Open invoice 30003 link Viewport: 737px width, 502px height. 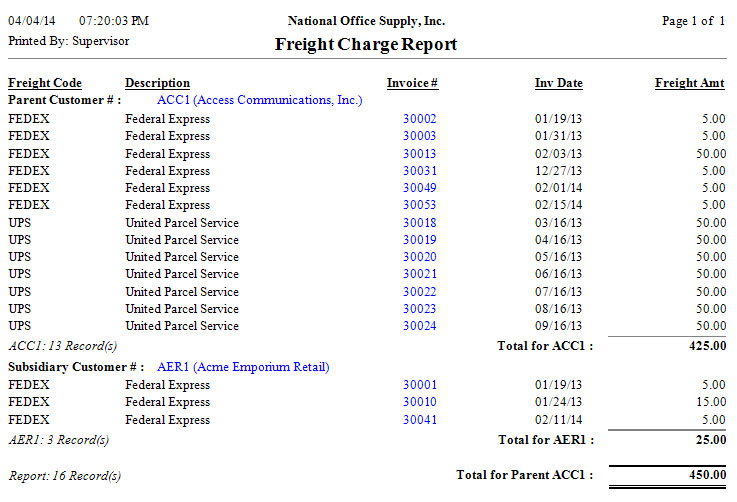pyautogui.click(x=419, y=136)
